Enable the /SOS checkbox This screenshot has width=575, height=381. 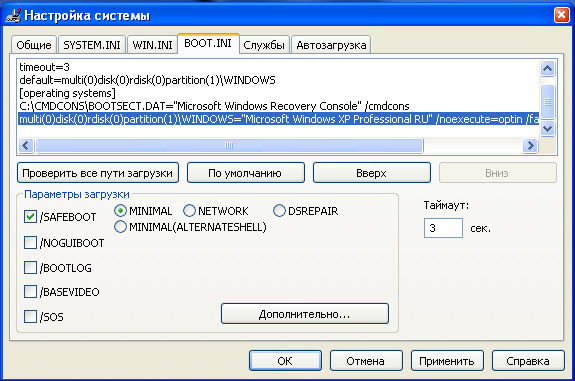coord(30,316)
